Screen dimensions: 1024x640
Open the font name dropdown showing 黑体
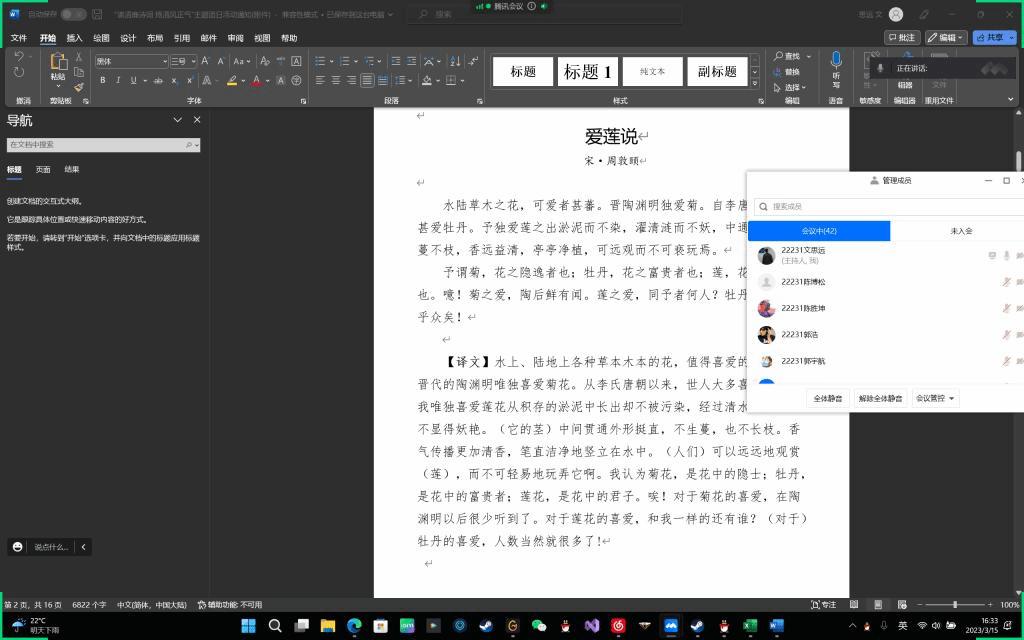tap(132, 61)
